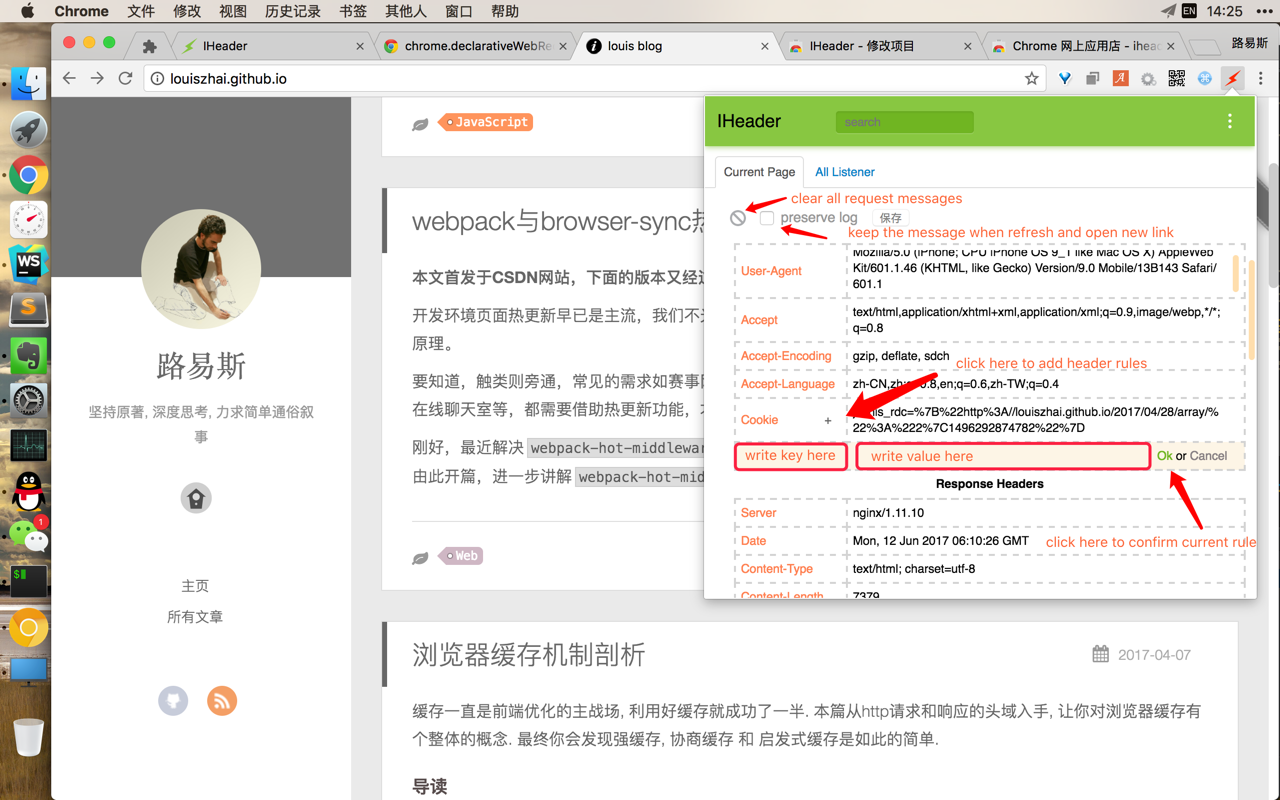Screen dimensions: 1280x800
Task: Open the 主页 link in the sidebar
Action: pyautogui.click(x=195, y=586)
